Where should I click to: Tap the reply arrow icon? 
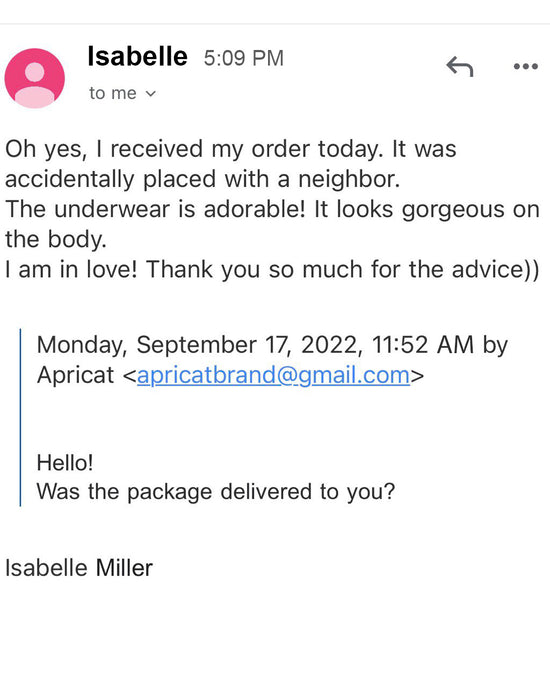460,66
